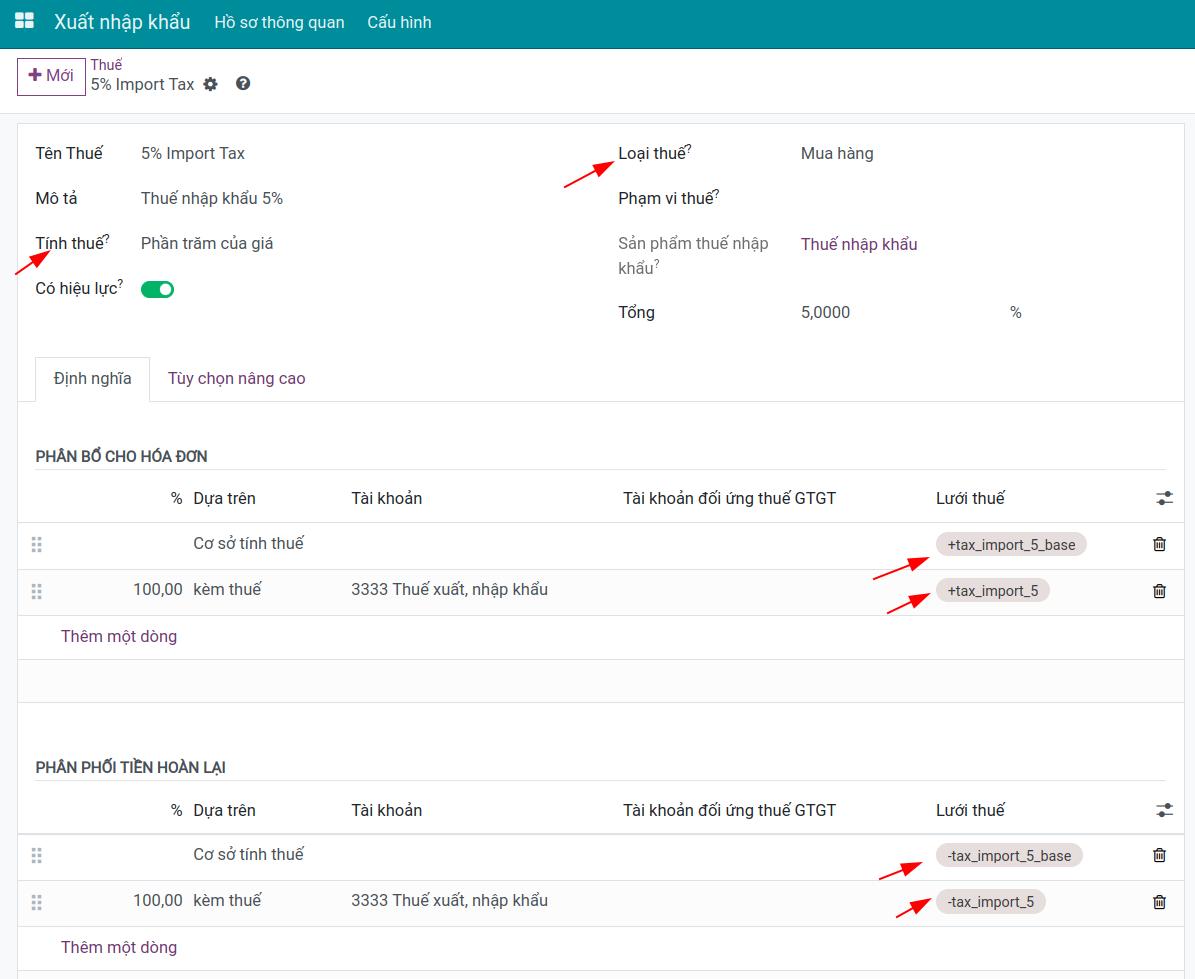Click the gear actions icon beside 5% Import Tax

210,85
